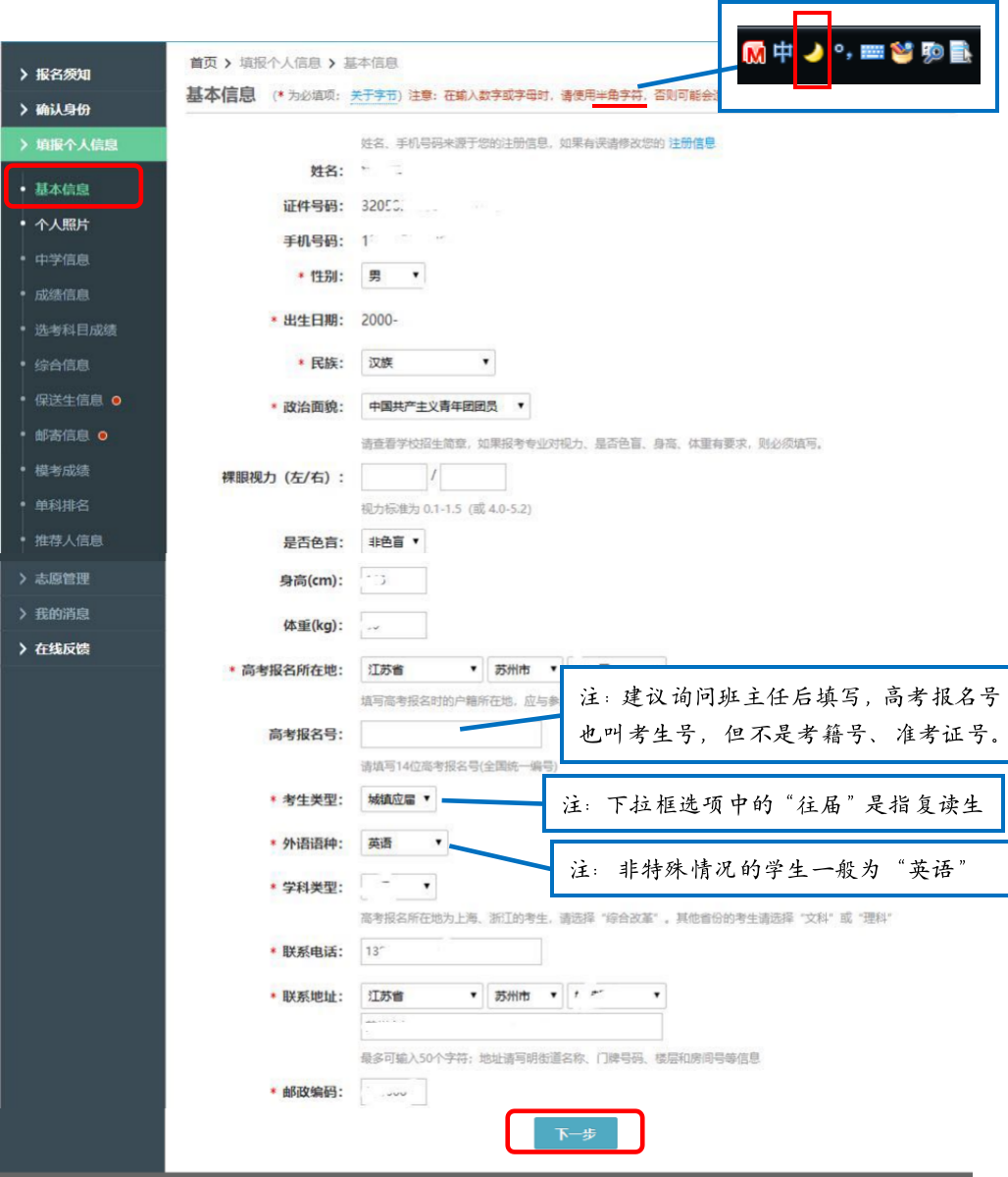
Task: Click inside the 高考报名号 input field
Action: (x=450, y=734)
